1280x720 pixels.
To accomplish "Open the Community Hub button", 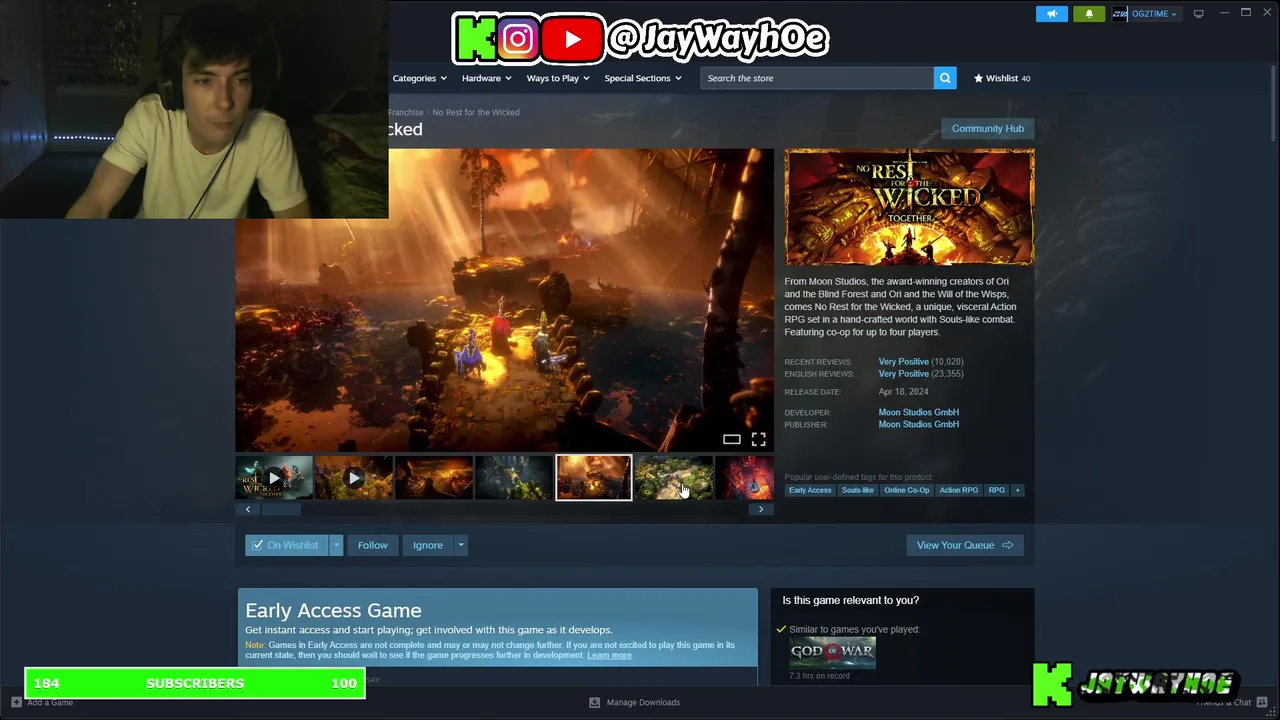I will pos(987,128).
